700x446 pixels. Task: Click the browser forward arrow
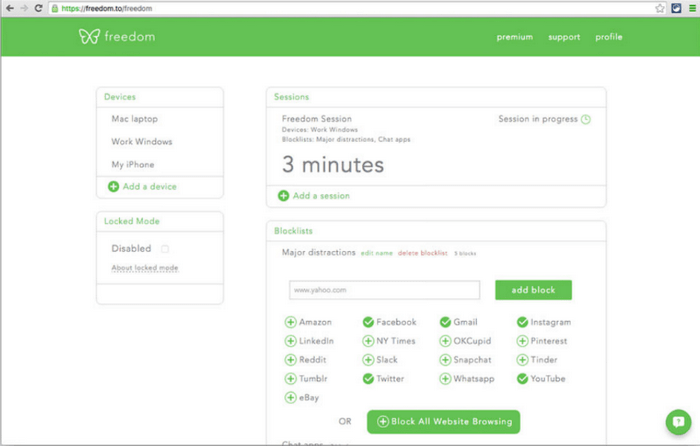click(24, 8)
